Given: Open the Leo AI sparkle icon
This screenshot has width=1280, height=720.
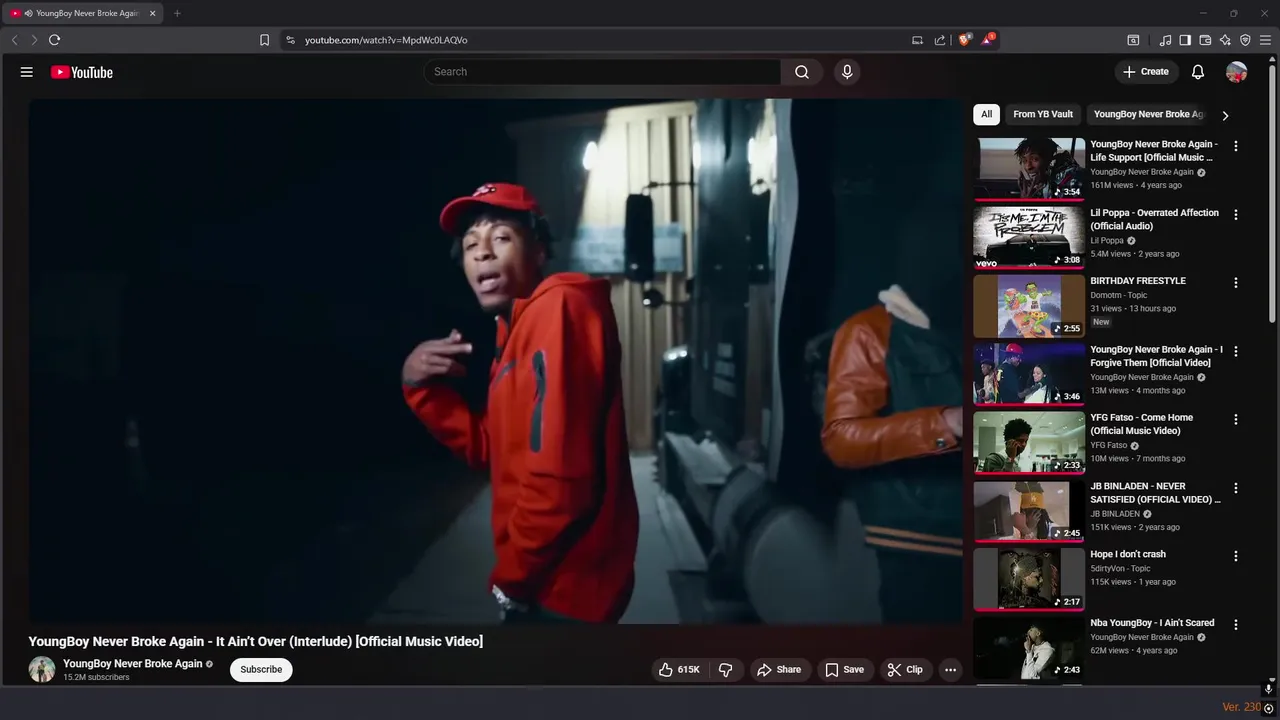Looking at the screenshot, I should (1225, 40).
